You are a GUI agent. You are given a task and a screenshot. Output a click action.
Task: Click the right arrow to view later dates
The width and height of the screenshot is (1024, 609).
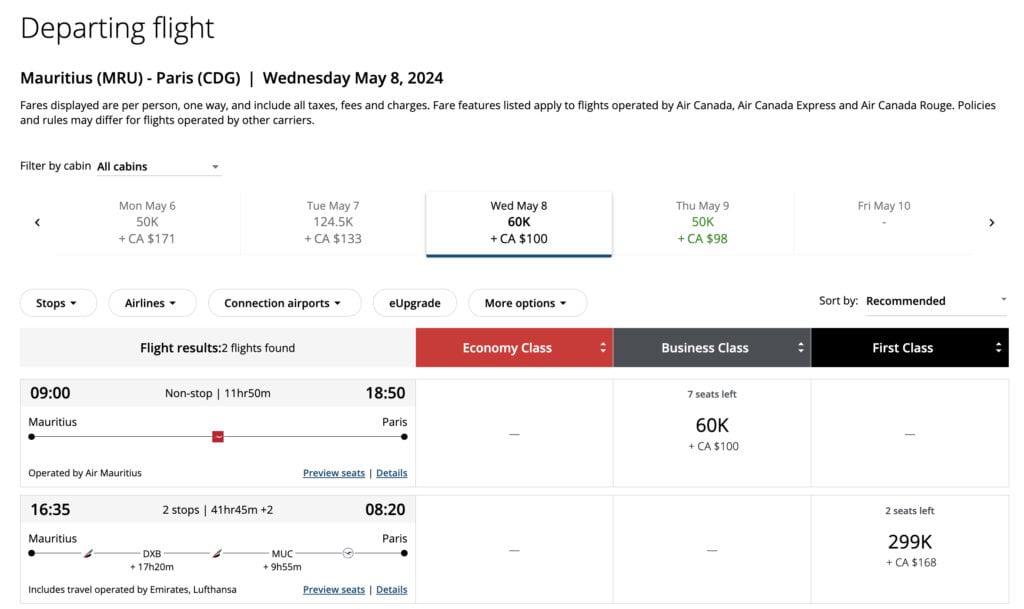click(992, 222)
